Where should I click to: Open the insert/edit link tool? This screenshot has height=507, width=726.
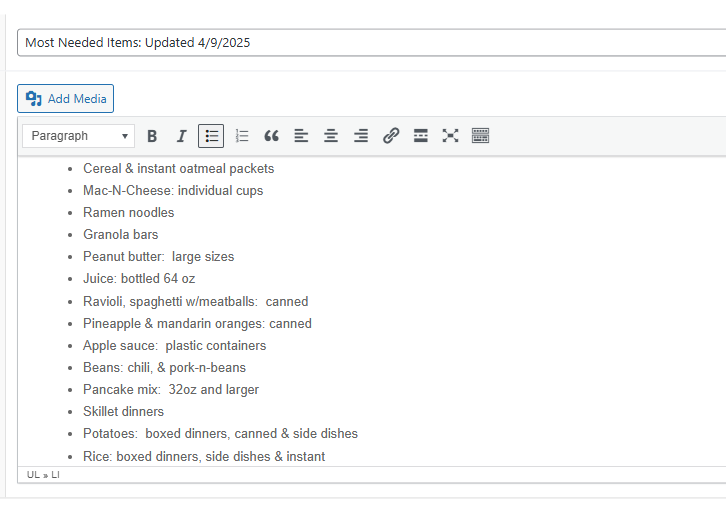pyautogui.click(x=391, y=136)
